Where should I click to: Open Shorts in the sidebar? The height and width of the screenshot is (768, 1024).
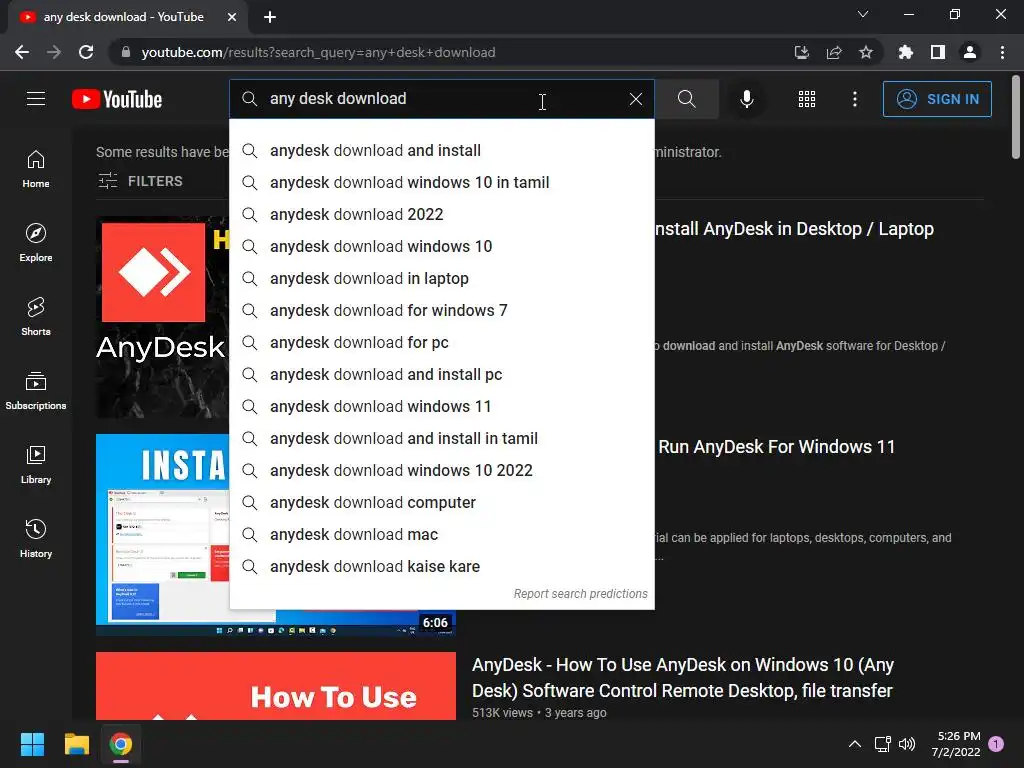(x=36, y=317)
